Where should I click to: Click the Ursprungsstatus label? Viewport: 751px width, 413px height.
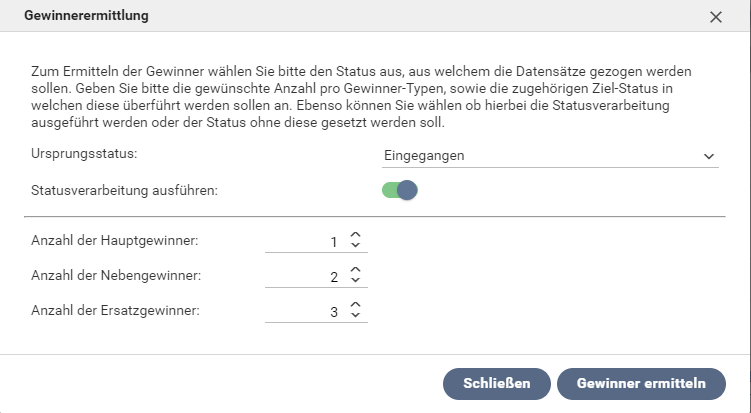[84, 155]
